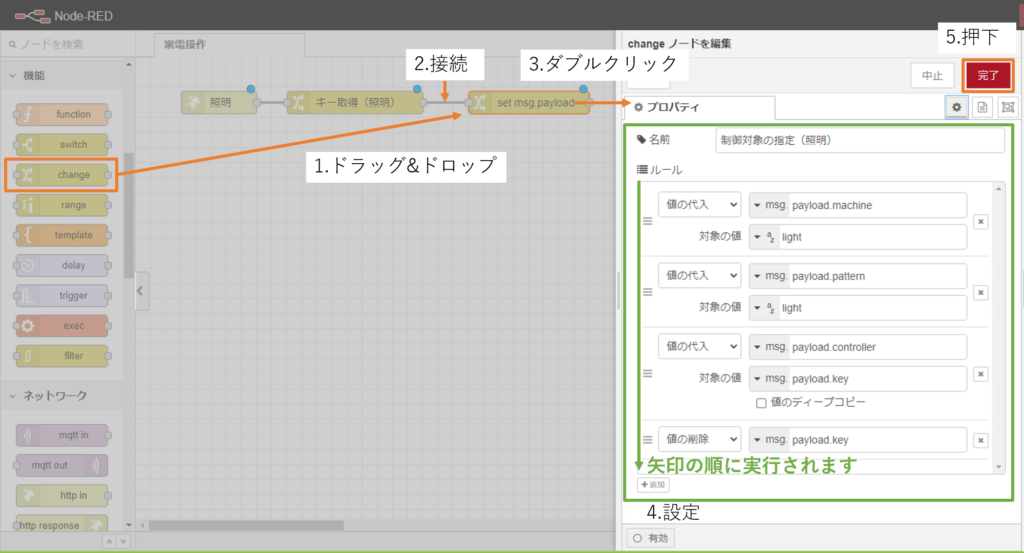Collapse the palette sidebar handle
Image resolution: width=1024 pixels, height=553 pixels.
coord(141,291)
